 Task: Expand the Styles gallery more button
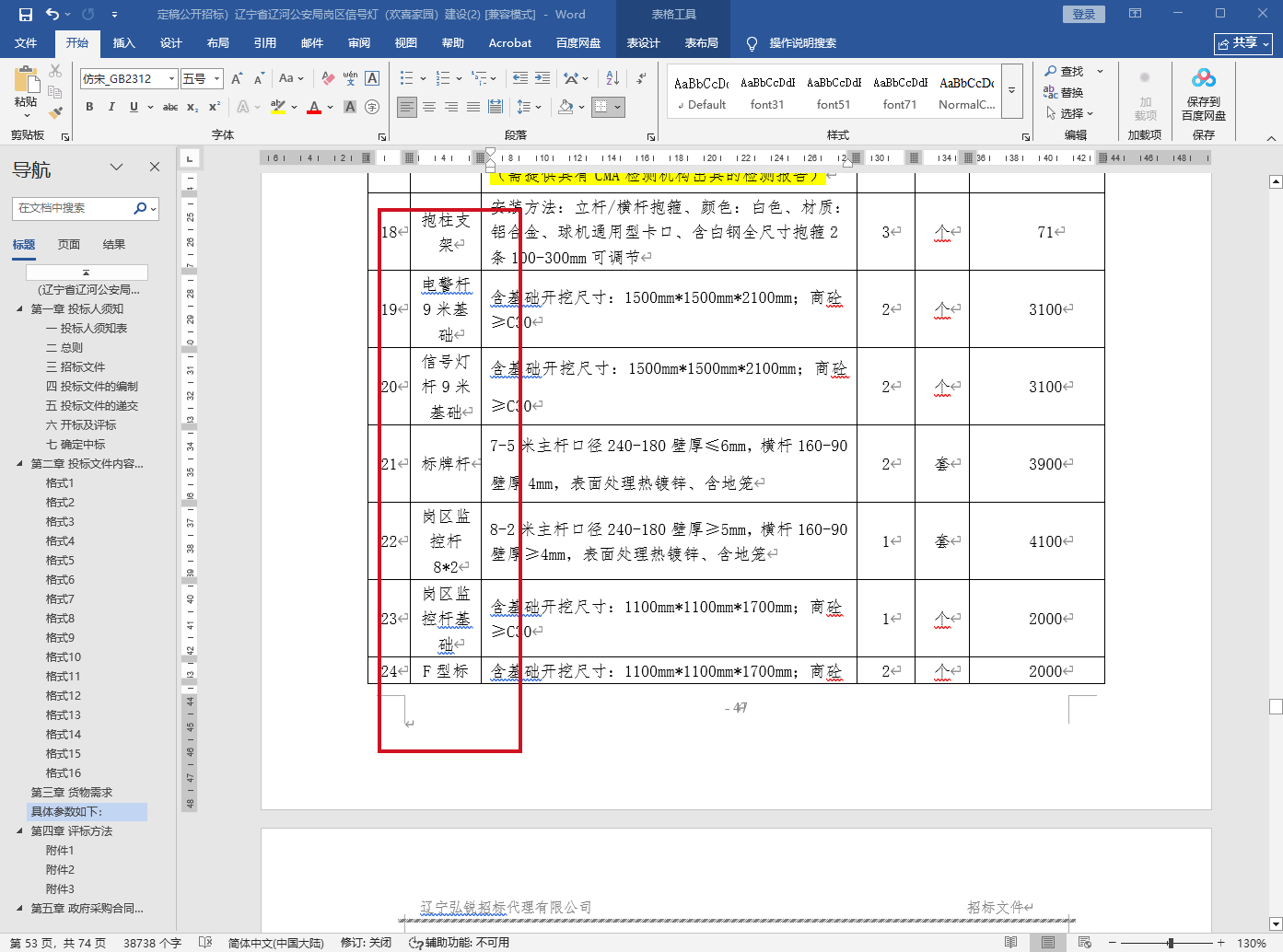tap(1011, 90)
